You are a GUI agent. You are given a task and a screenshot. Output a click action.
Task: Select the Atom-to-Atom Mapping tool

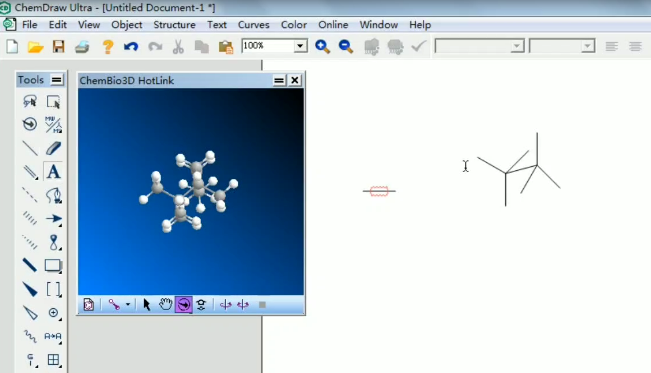pyautogui.click(x=53, y=336)
